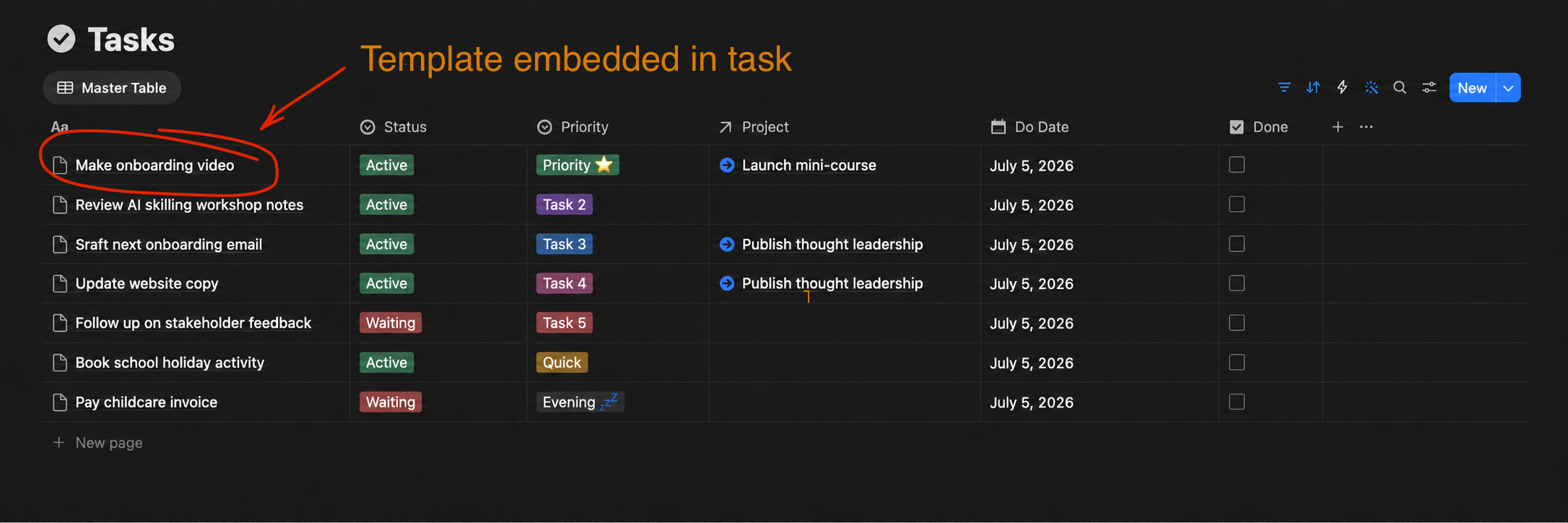
Task: Click the AI sparkle icon in toolbar
Action: point(1371,87)
